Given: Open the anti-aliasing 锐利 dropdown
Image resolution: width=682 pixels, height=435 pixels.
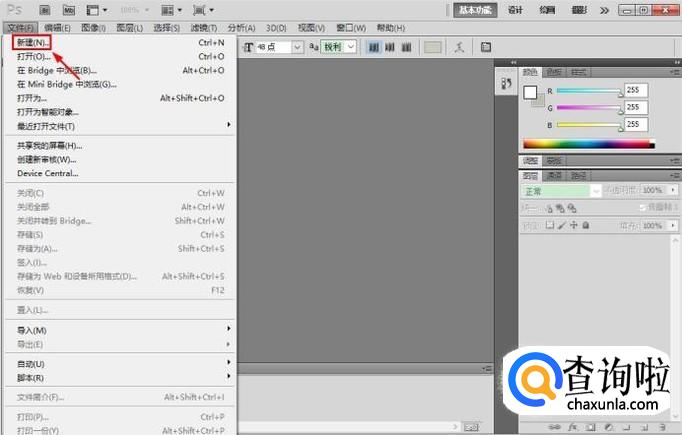Looking at the screenshot, I should click(351, 47).
